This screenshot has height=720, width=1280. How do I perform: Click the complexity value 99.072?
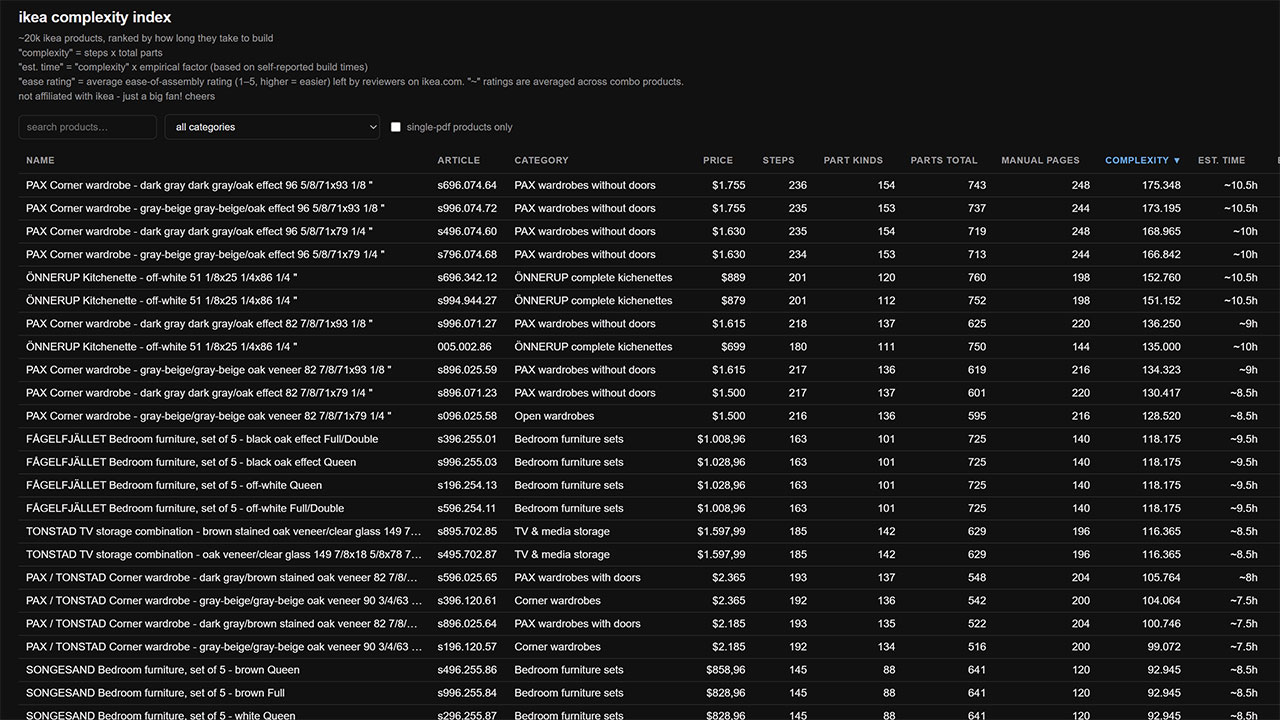[x=1164, y=645]
